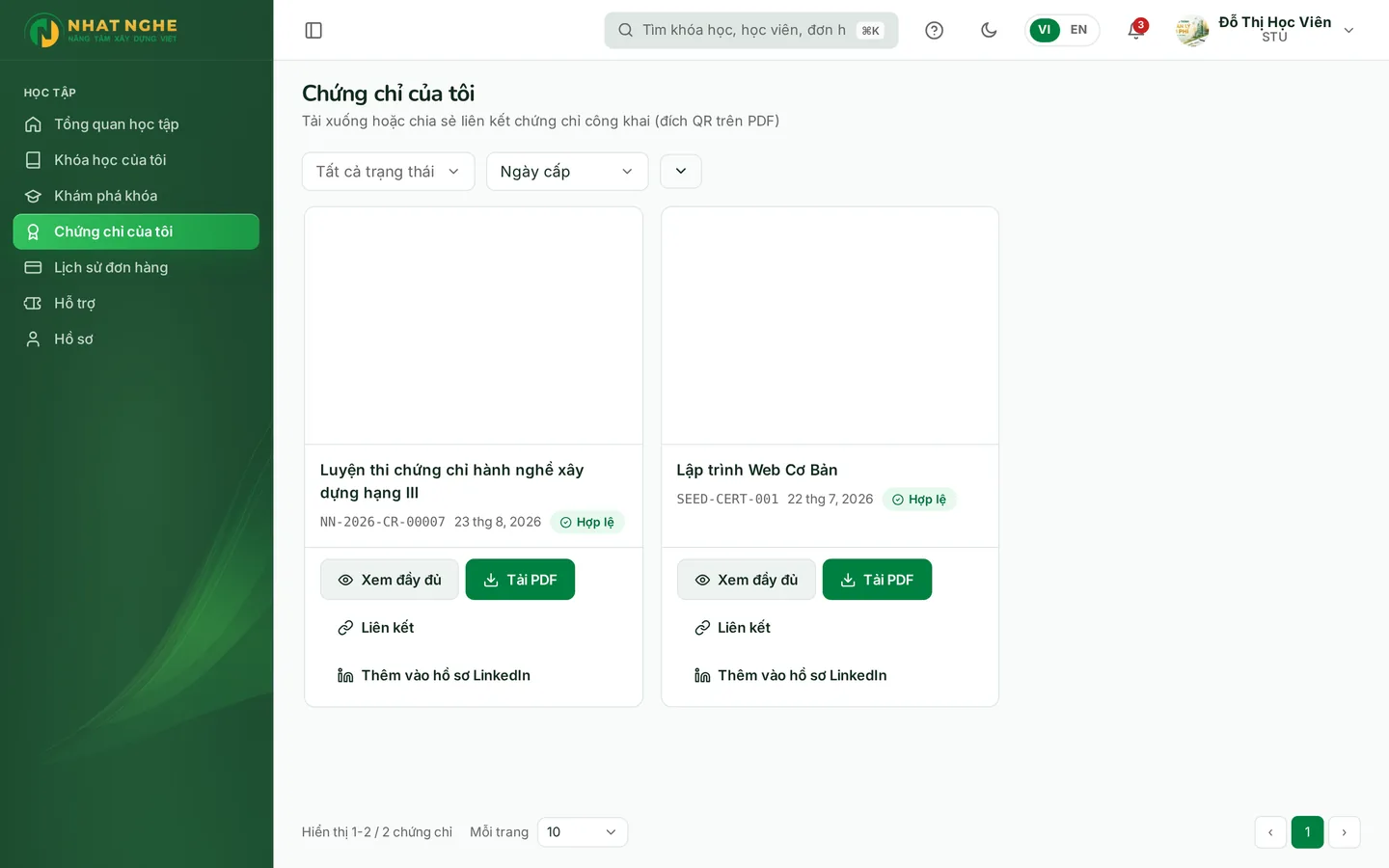Open the help question-mark icon
Screen dimensions: 1389x868
(x=934, y=30)
